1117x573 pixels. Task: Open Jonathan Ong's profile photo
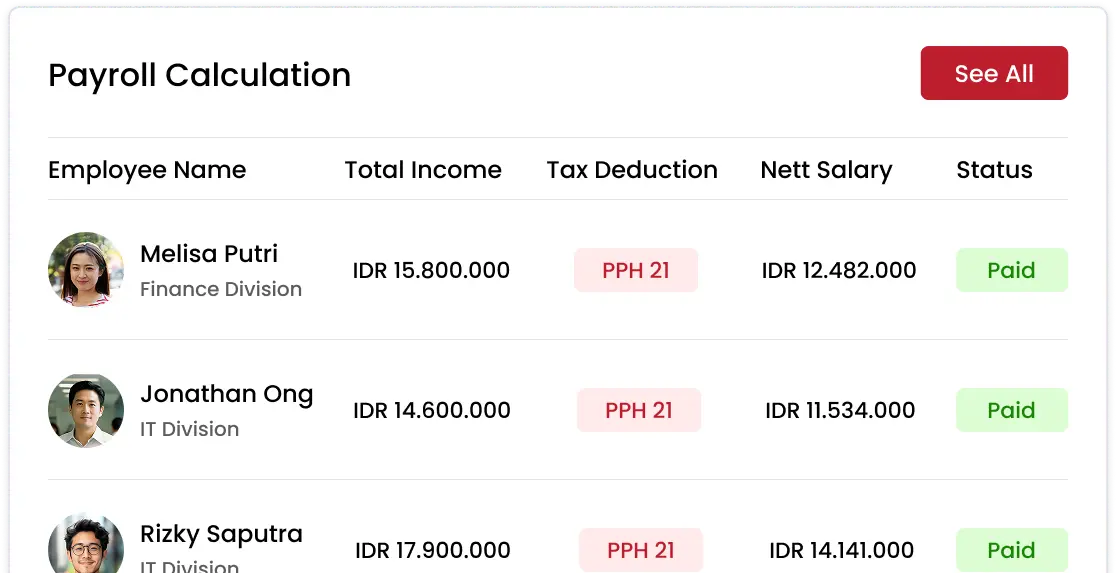86,410
